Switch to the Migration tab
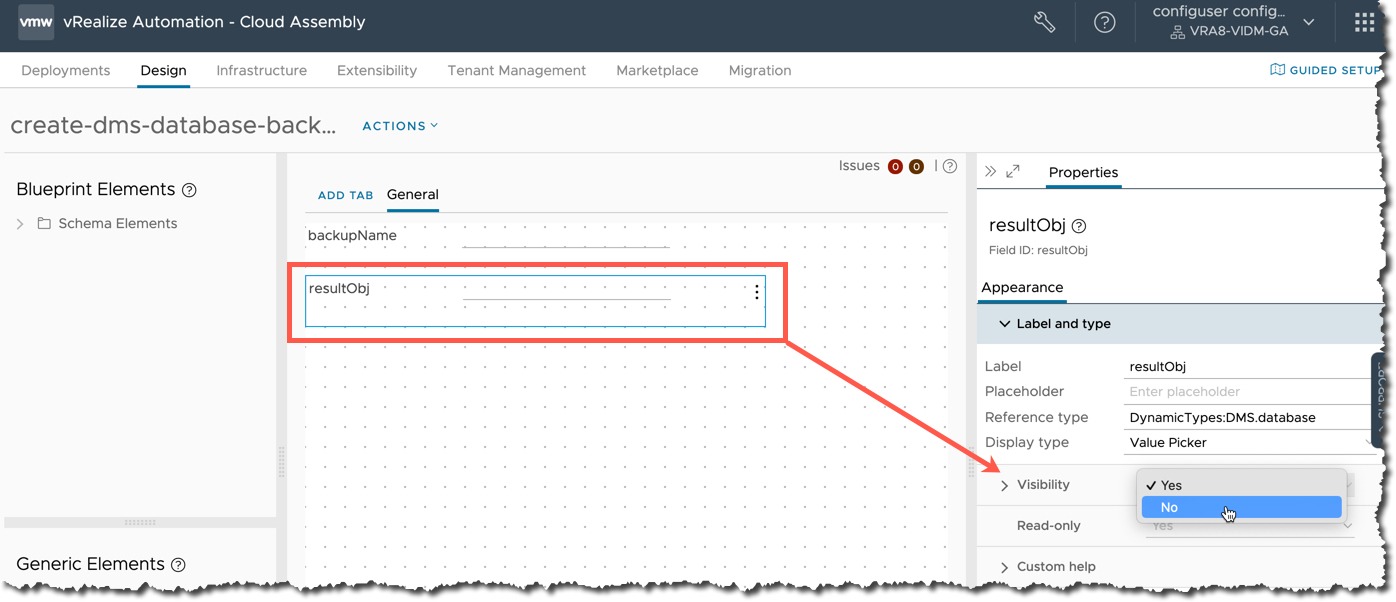The width and height of the screenshot is (1396, 602). pyautogui.click(x=760, y=70)
